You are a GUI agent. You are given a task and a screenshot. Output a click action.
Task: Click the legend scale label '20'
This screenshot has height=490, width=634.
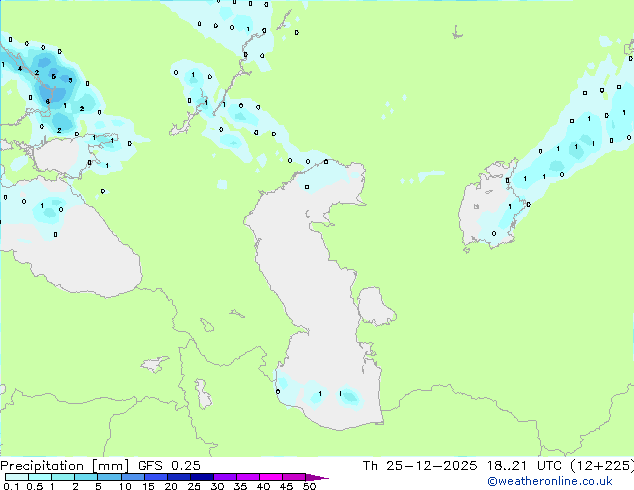[x=171, y=486]
